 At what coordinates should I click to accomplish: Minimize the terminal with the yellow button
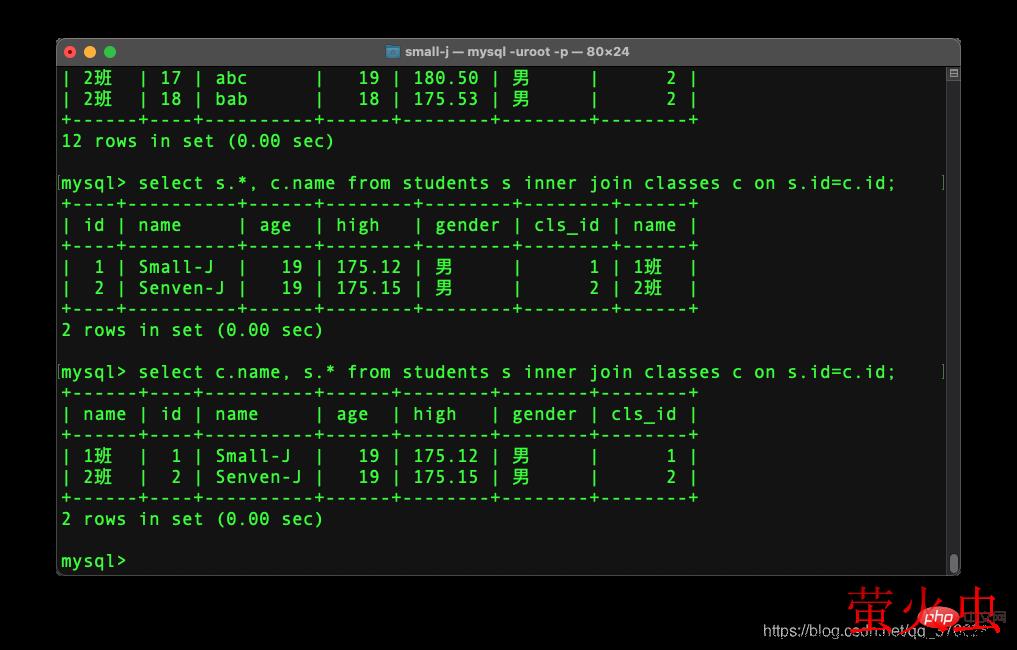[90, 52]
